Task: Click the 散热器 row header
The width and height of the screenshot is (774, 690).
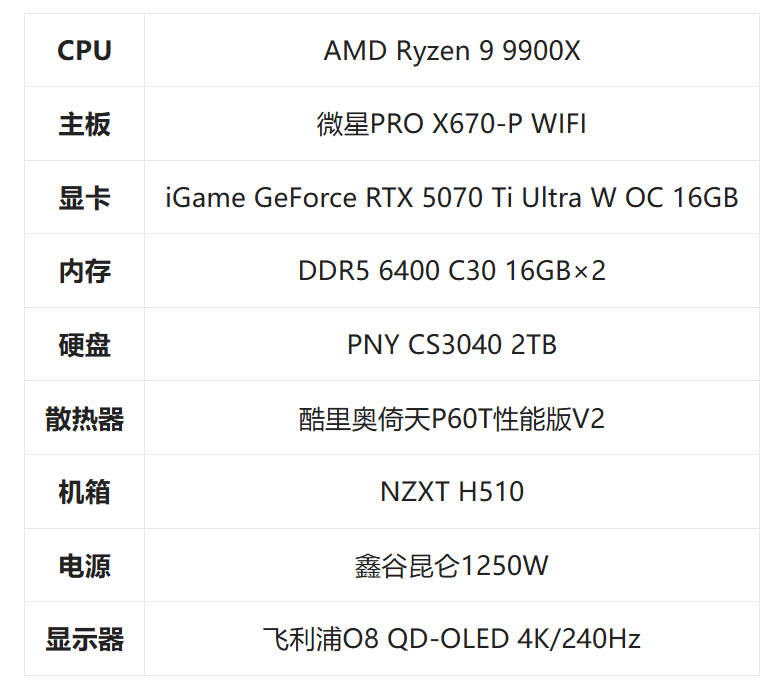Action: [84, 419]
